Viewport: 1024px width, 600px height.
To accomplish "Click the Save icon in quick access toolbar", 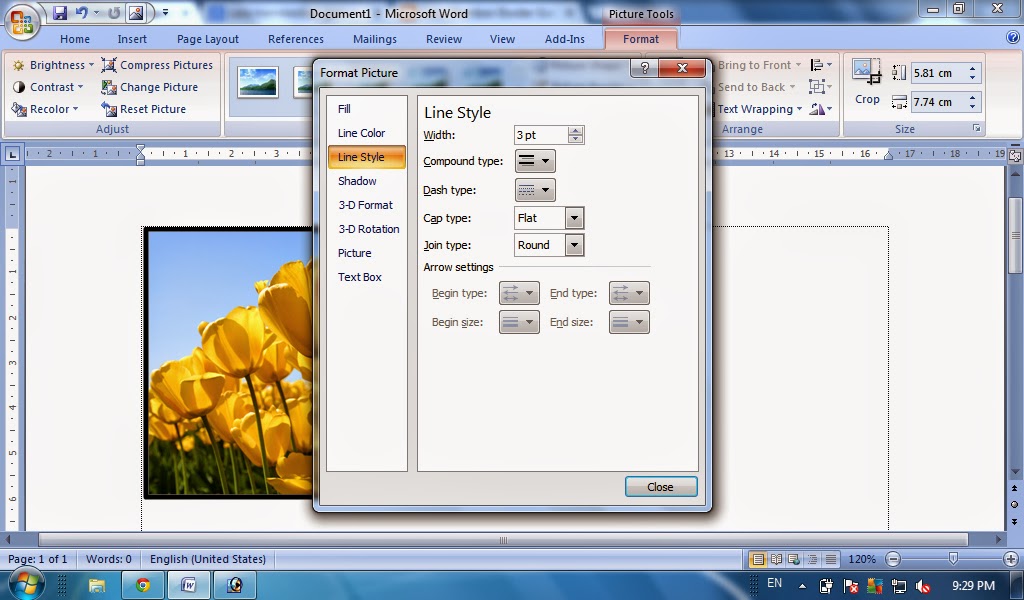I will point(61,11).
